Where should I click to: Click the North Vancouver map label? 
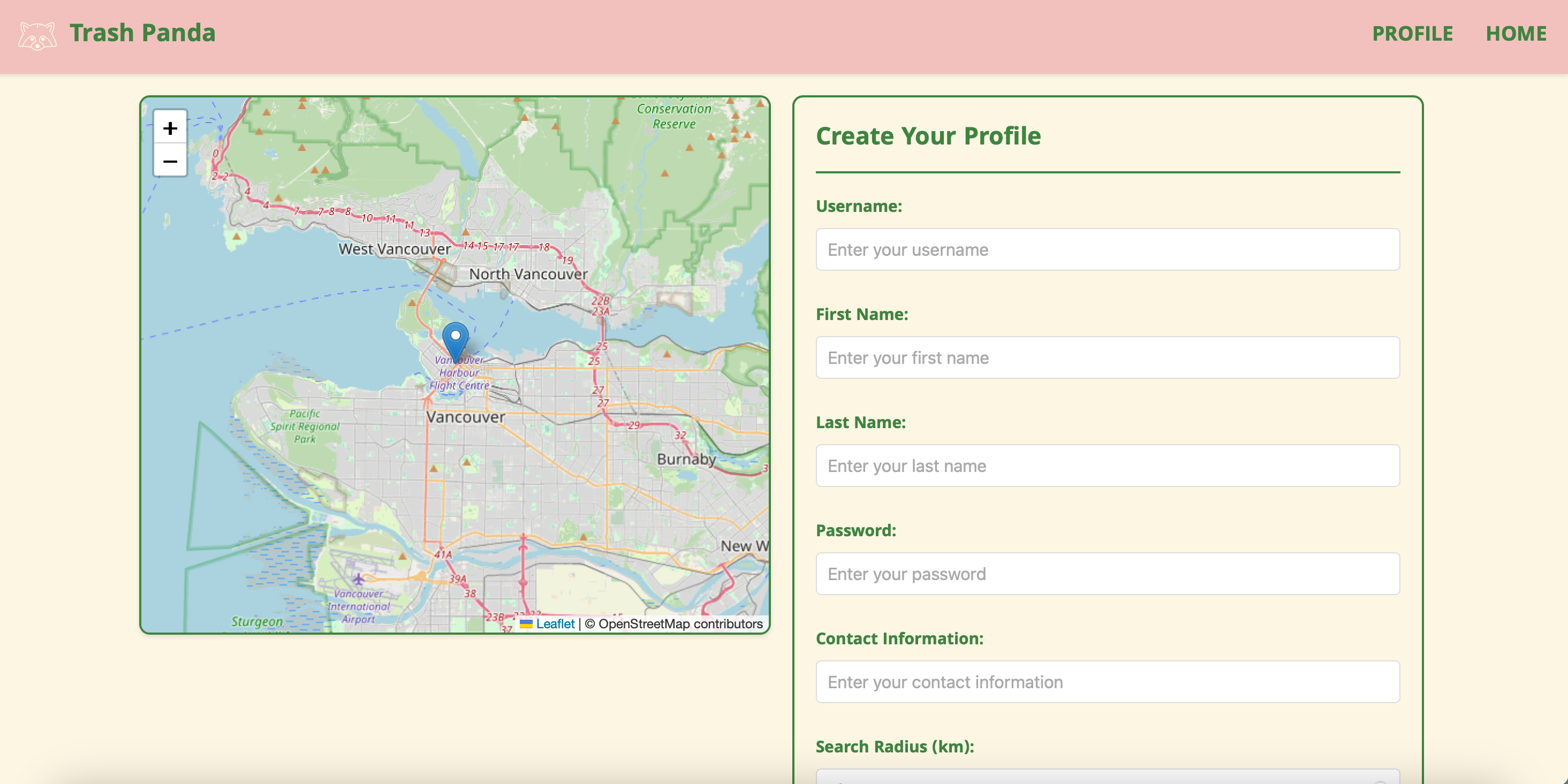528,275
